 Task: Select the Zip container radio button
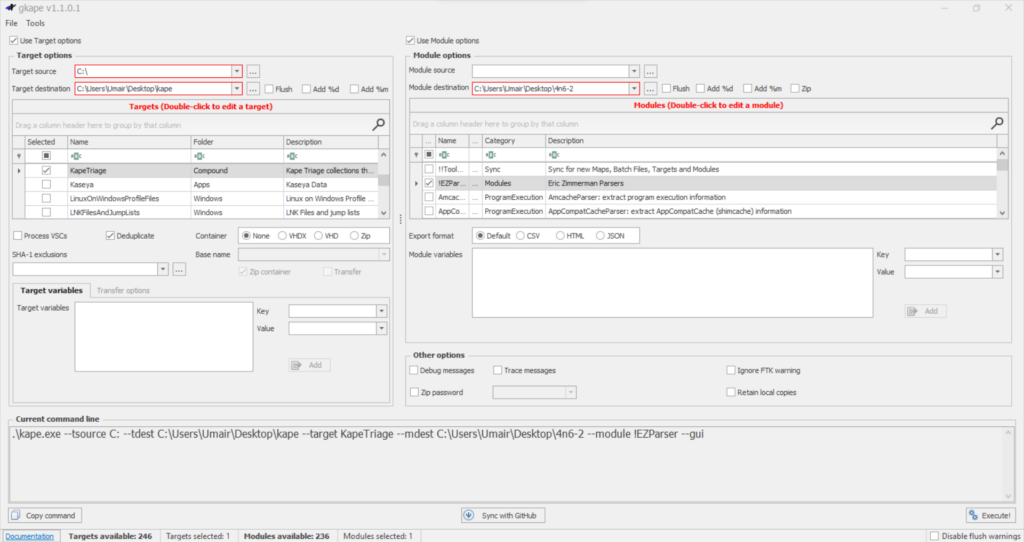[354, 236]
